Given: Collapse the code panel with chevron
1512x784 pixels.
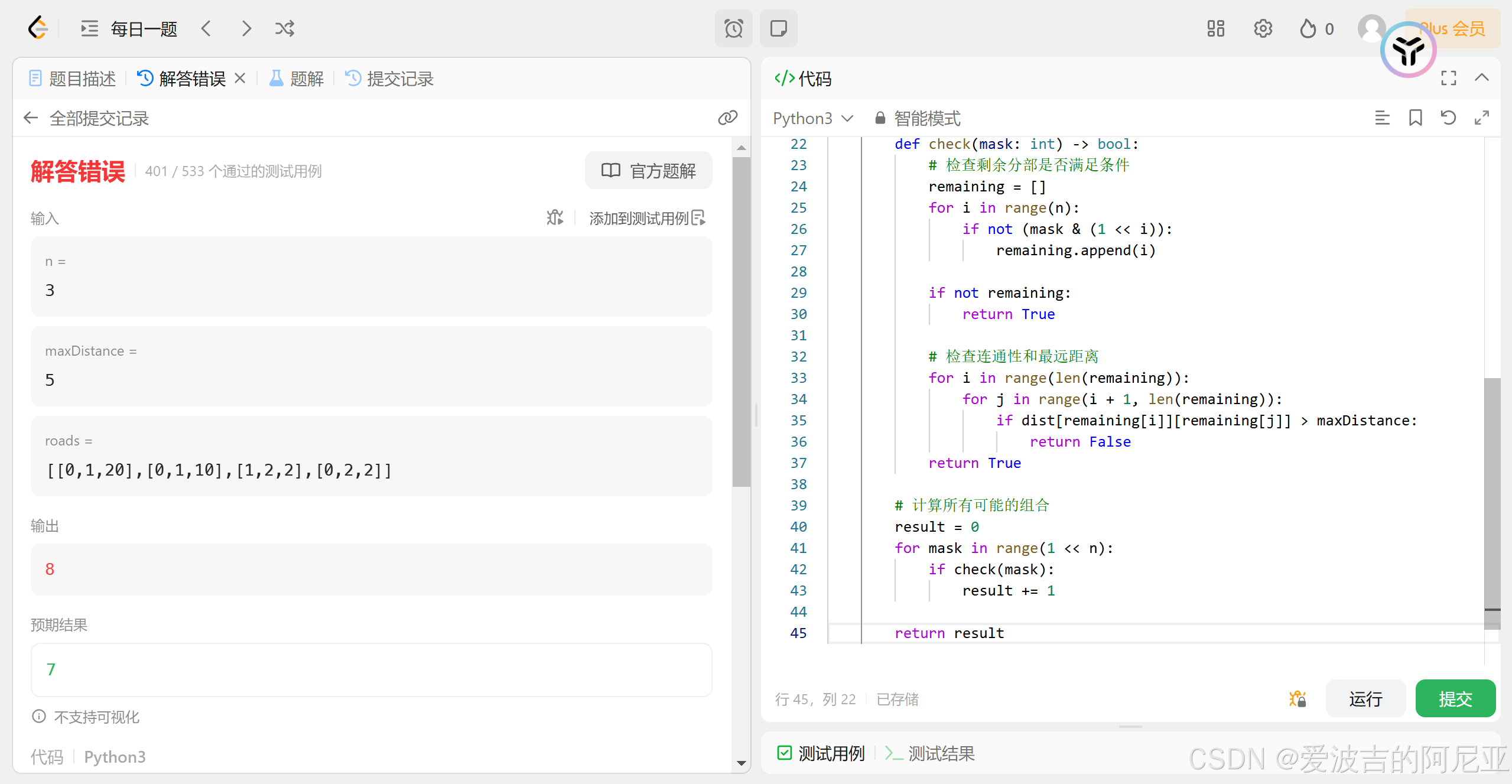Looking at the screenshot, I should (1481, 78).
